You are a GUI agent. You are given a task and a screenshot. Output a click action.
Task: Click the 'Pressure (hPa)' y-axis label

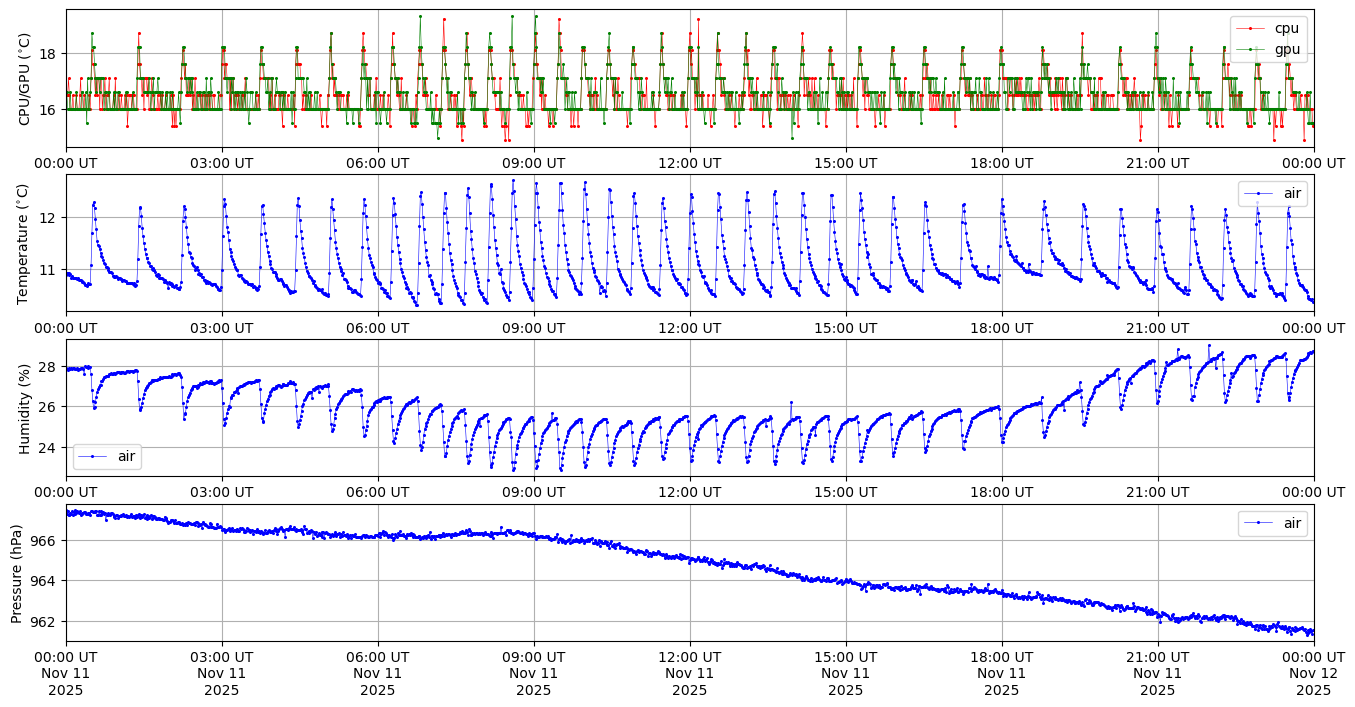pos(17,573)
